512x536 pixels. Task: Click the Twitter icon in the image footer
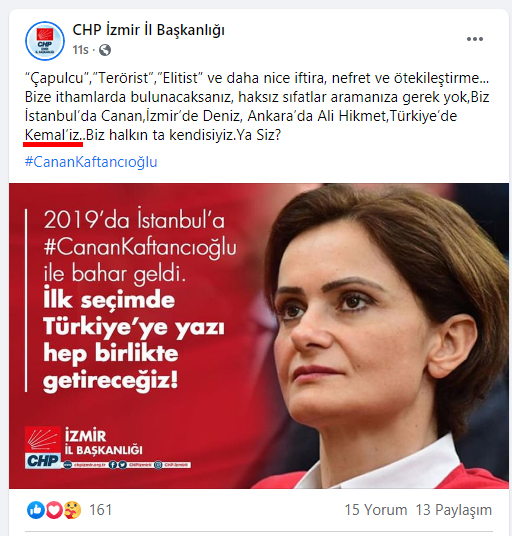(x=123, y=465)
